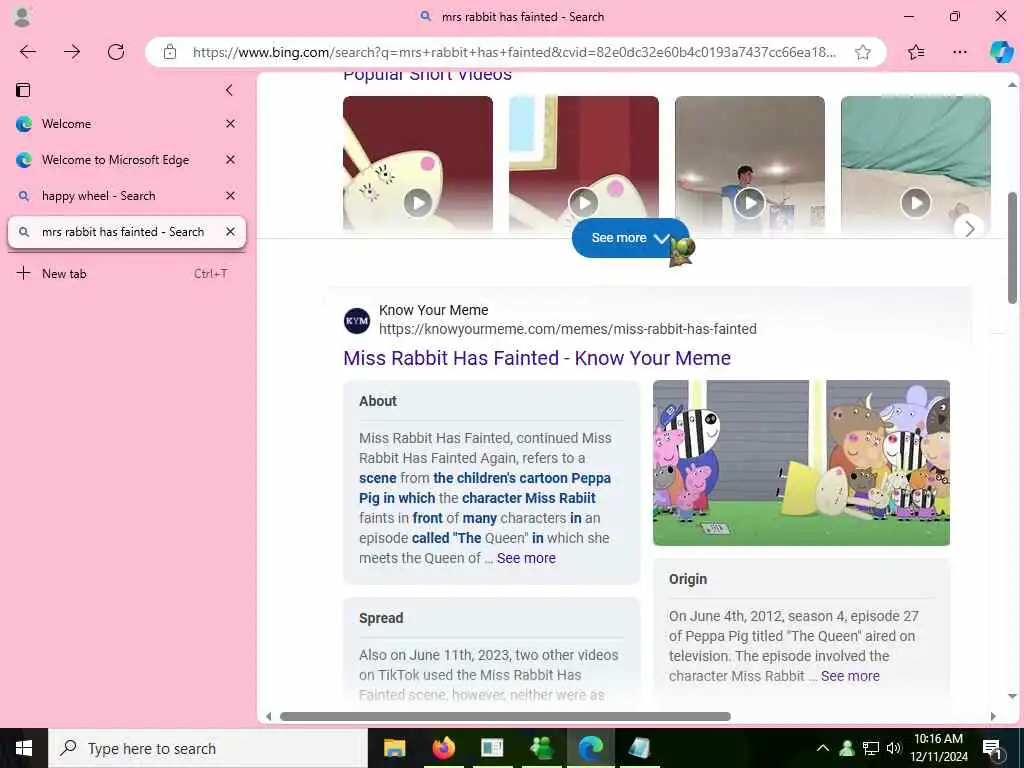Click the Spread card heading
Viewport: 1024px width, 768px height.
tap(381, 618)
